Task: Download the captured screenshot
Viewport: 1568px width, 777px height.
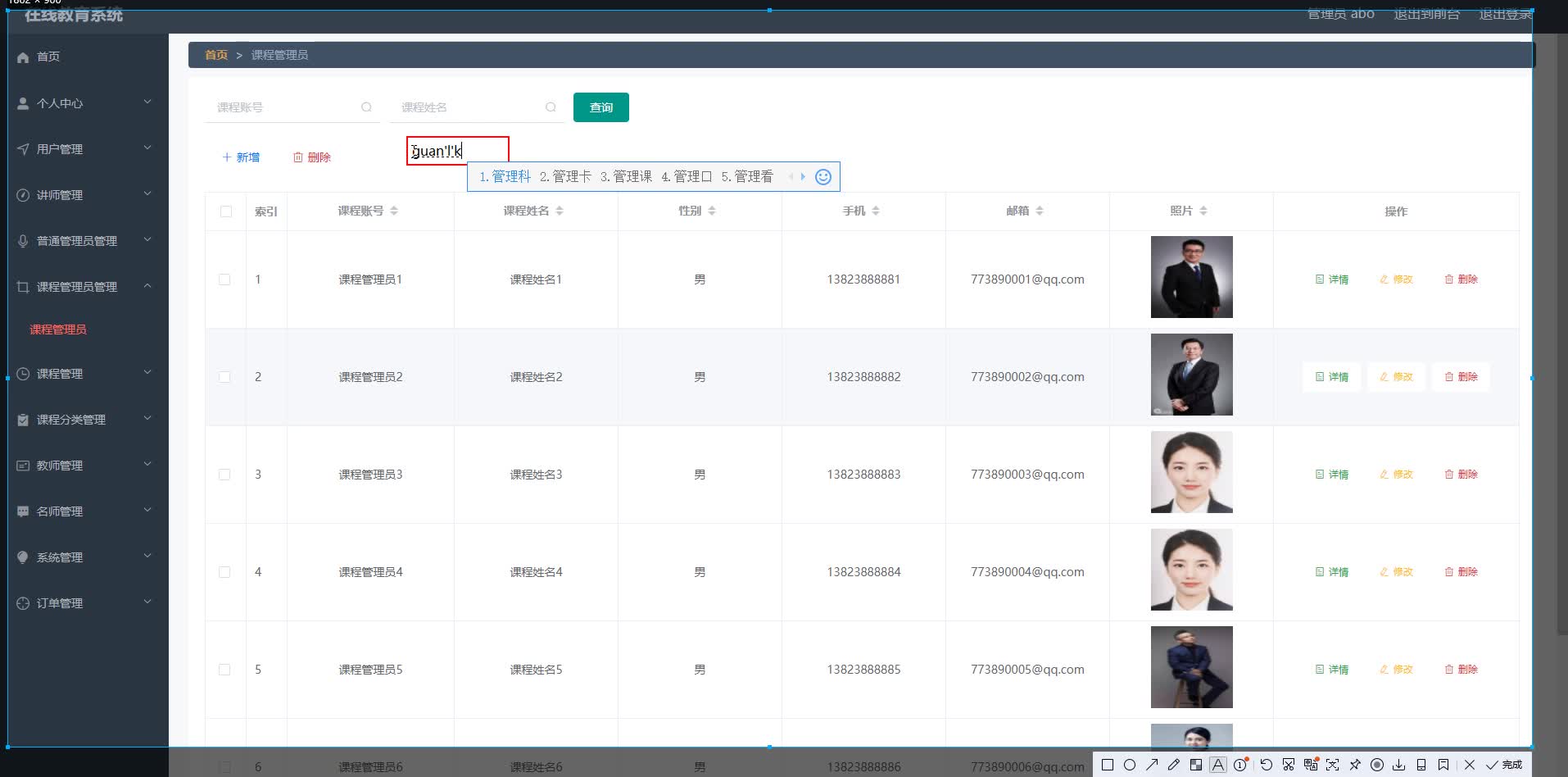Action: click(1400, 765)
